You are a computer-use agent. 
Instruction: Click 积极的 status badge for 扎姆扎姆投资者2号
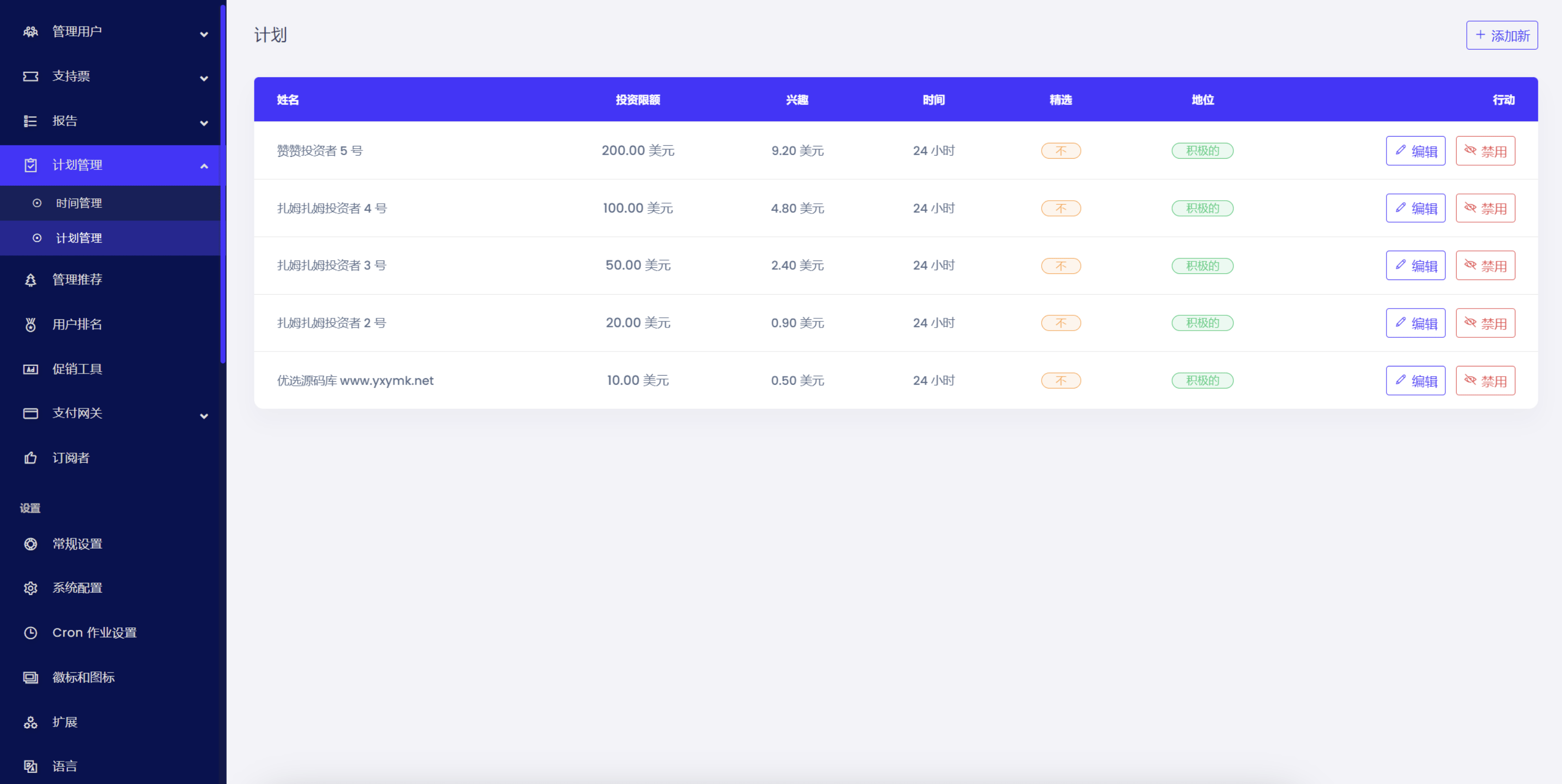pyautogui.click(x=1201, y=323)
